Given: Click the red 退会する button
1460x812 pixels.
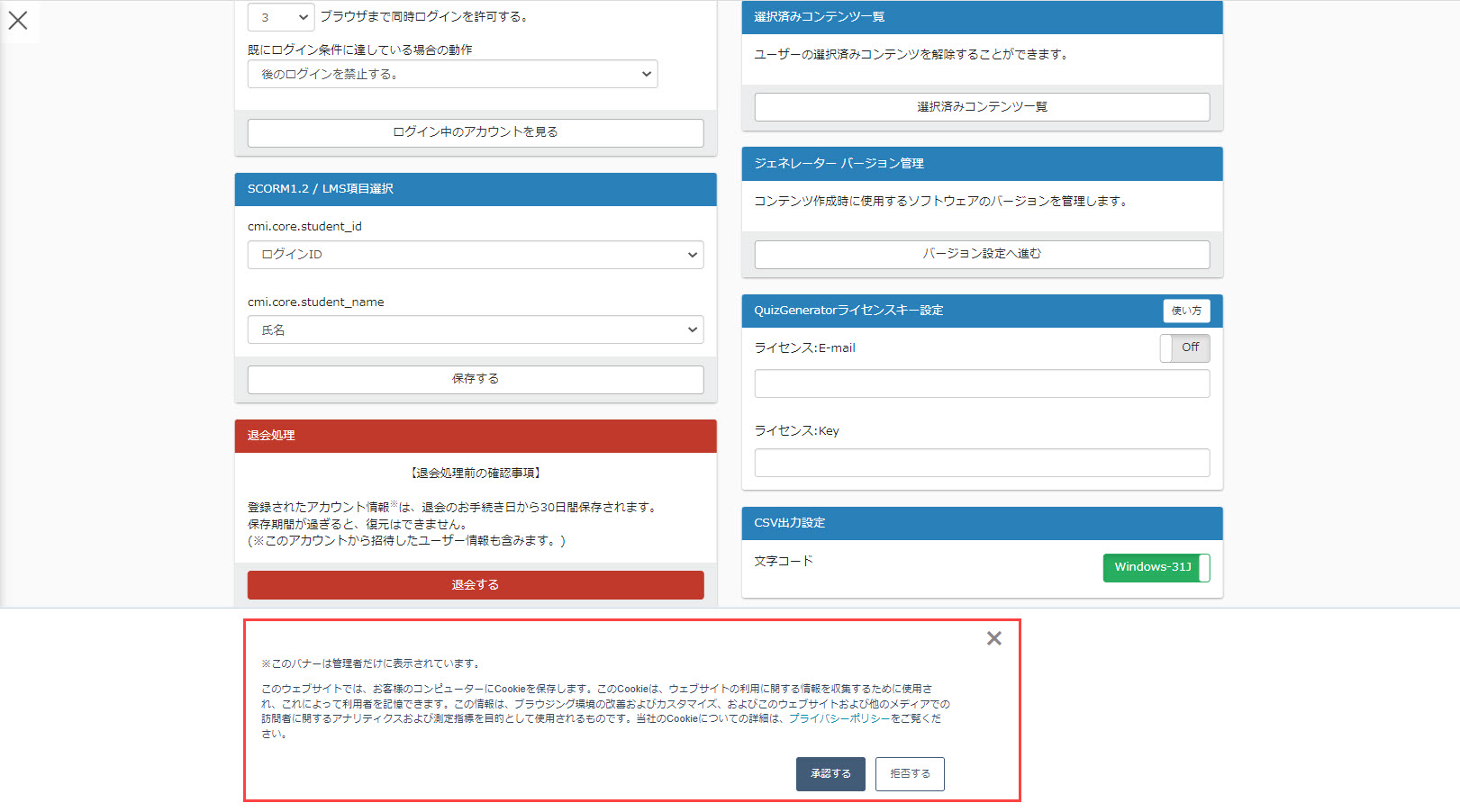Looking at the screenshot, I should [x=475, y=585].
